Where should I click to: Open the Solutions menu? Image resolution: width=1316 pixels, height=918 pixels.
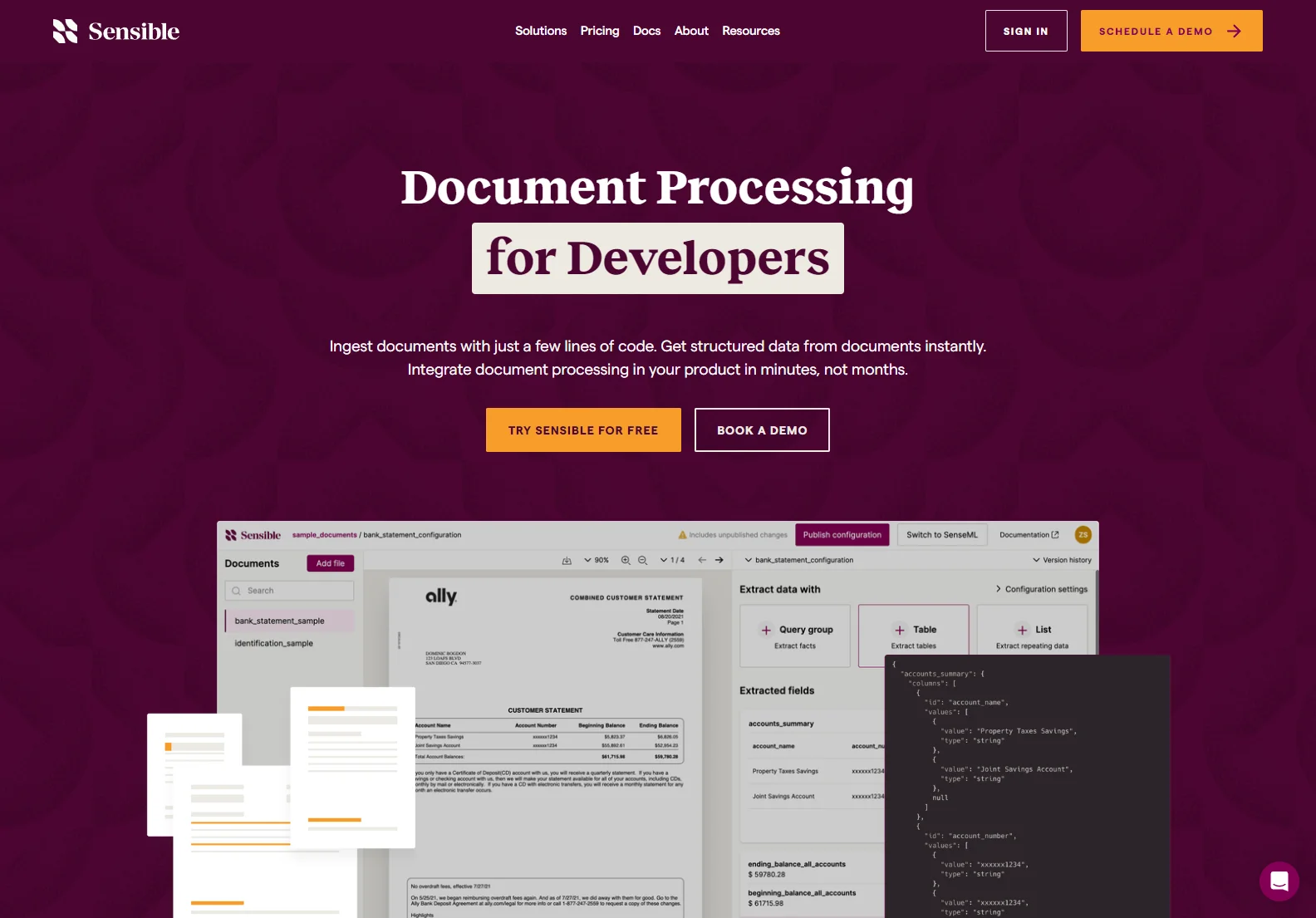[541, 31]
